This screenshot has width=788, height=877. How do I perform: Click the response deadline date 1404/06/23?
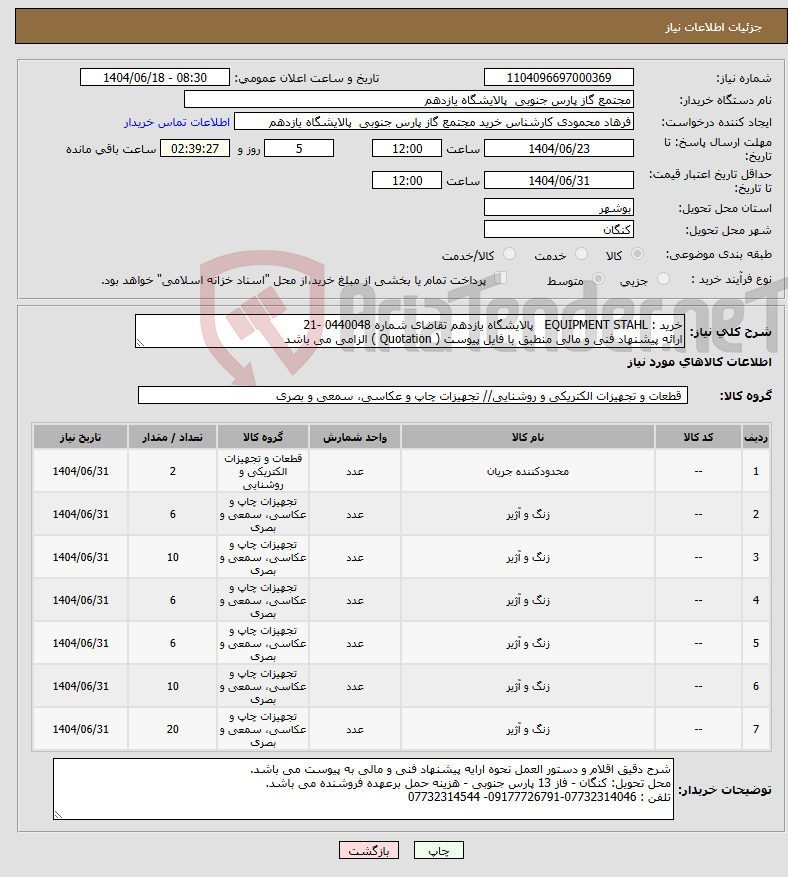click(559, 148)
